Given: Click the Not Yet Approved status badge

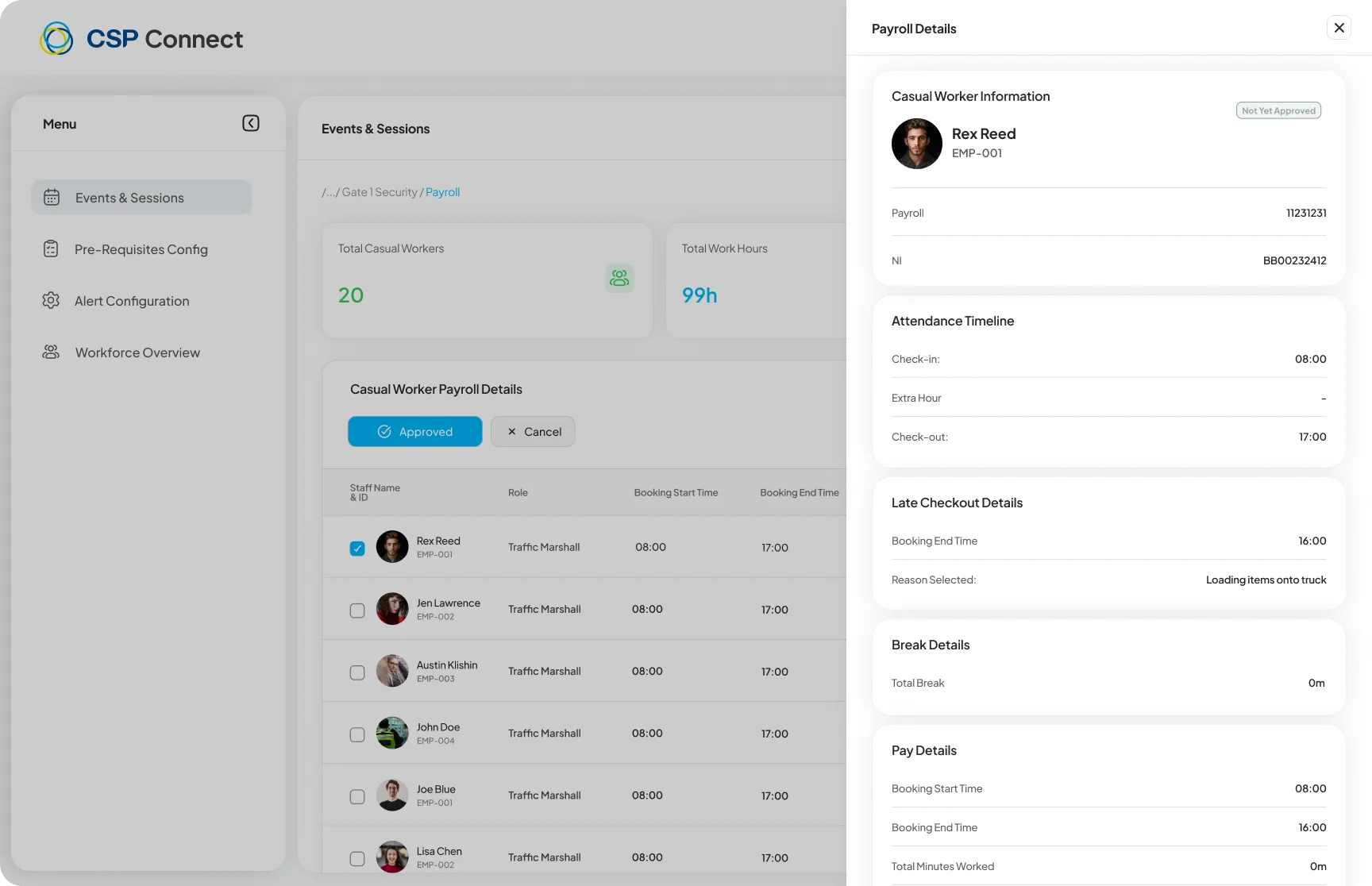Looking at the screenshot, I should (x=1278, y=110).
